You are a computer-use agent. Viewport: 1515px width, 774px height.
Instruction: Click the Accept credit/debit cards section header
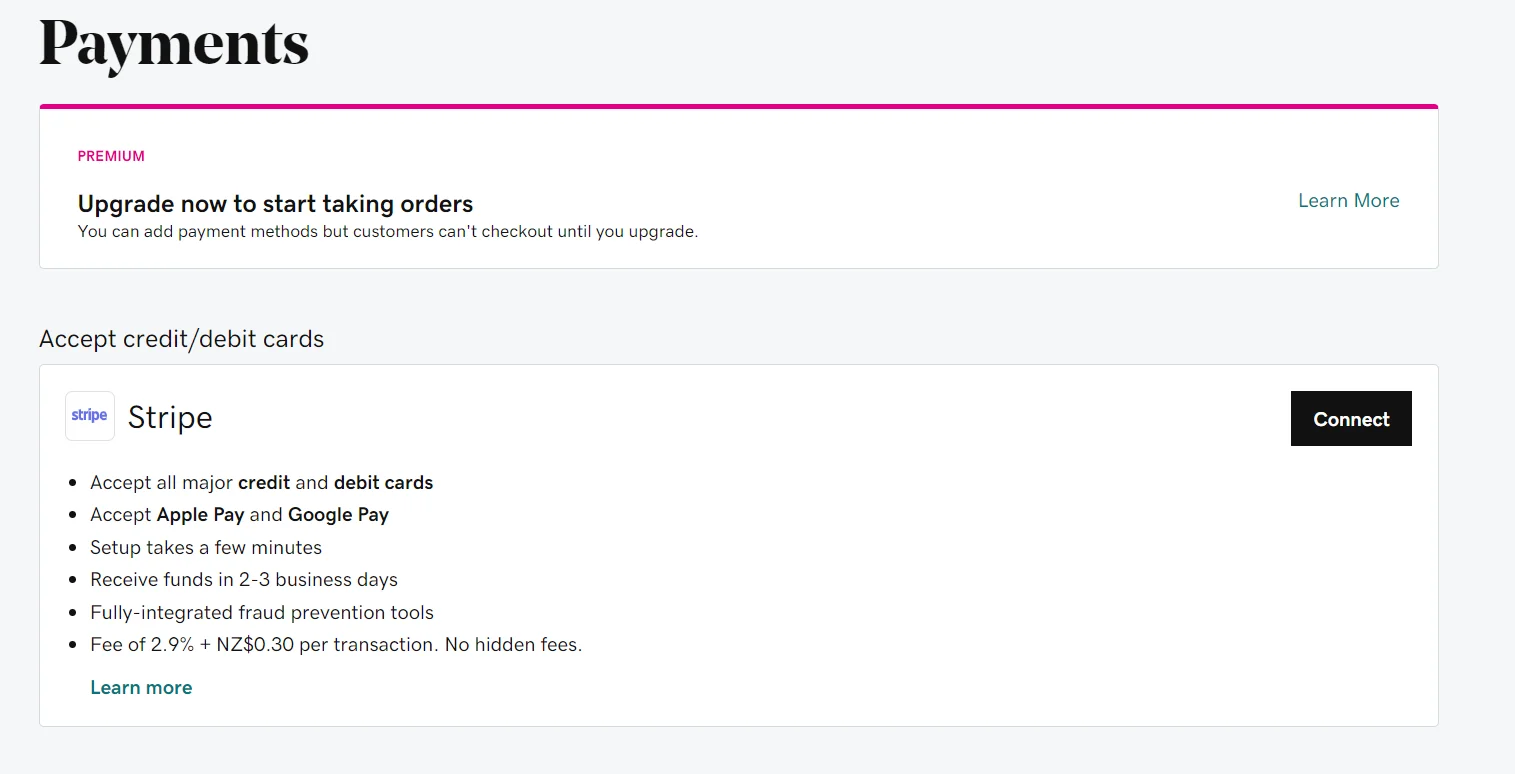(181, 339)
